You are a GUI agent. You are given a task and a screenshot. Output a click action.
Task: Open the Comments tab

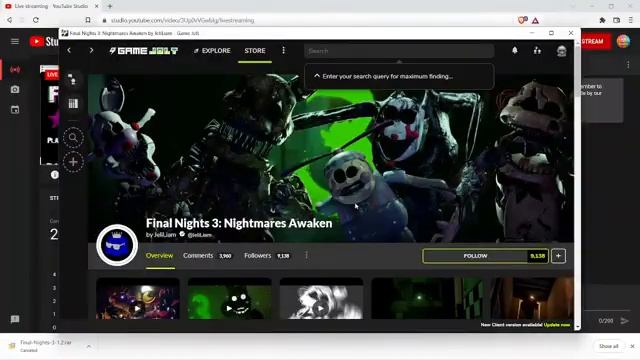click(207, 256)
